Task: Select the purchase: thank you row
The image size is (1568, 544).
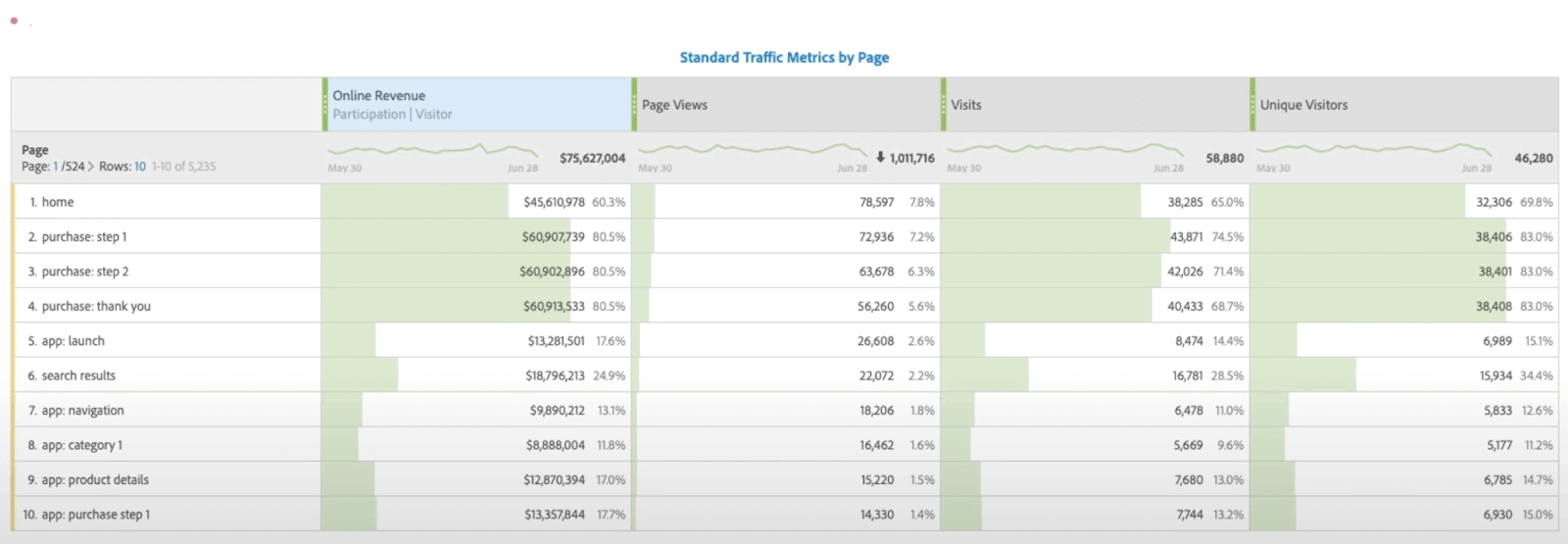Action: click(x=96, y=306)
